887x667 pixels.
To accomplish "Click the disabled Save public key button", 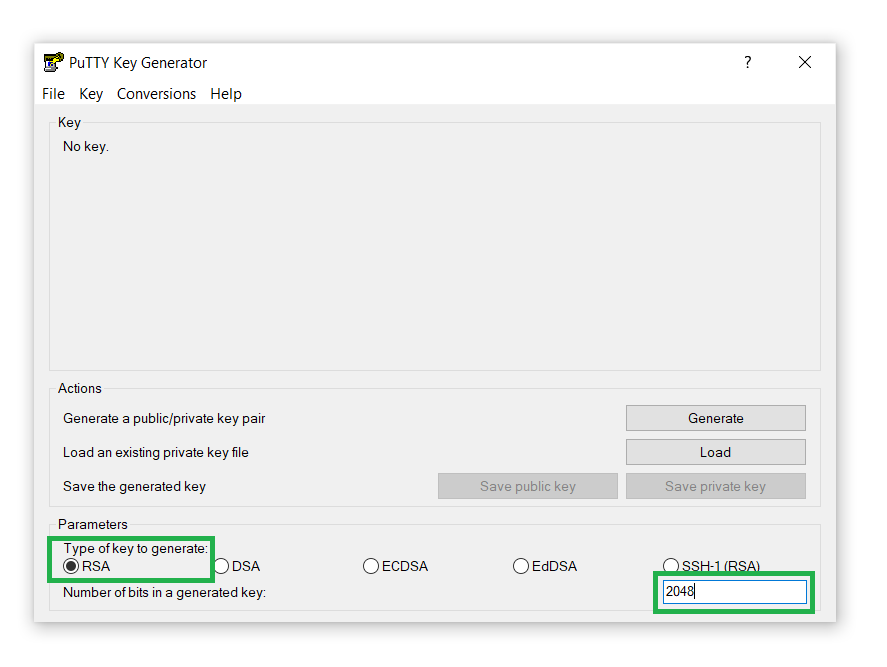I will coord(528,487).
